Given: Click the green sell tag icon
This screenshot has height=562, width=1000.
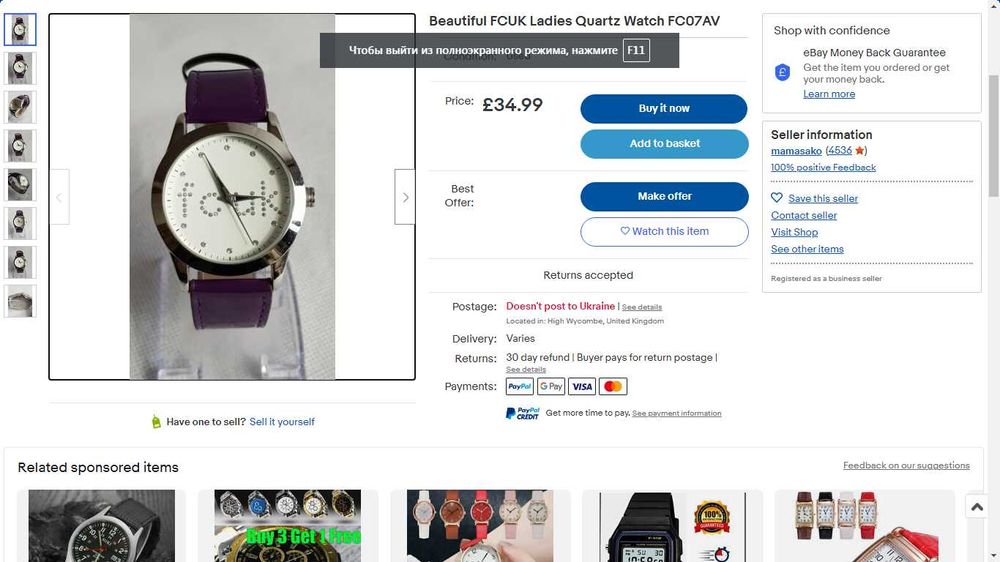Looking at the screenshot, I should pyautogui.click(x=156, y=422).
